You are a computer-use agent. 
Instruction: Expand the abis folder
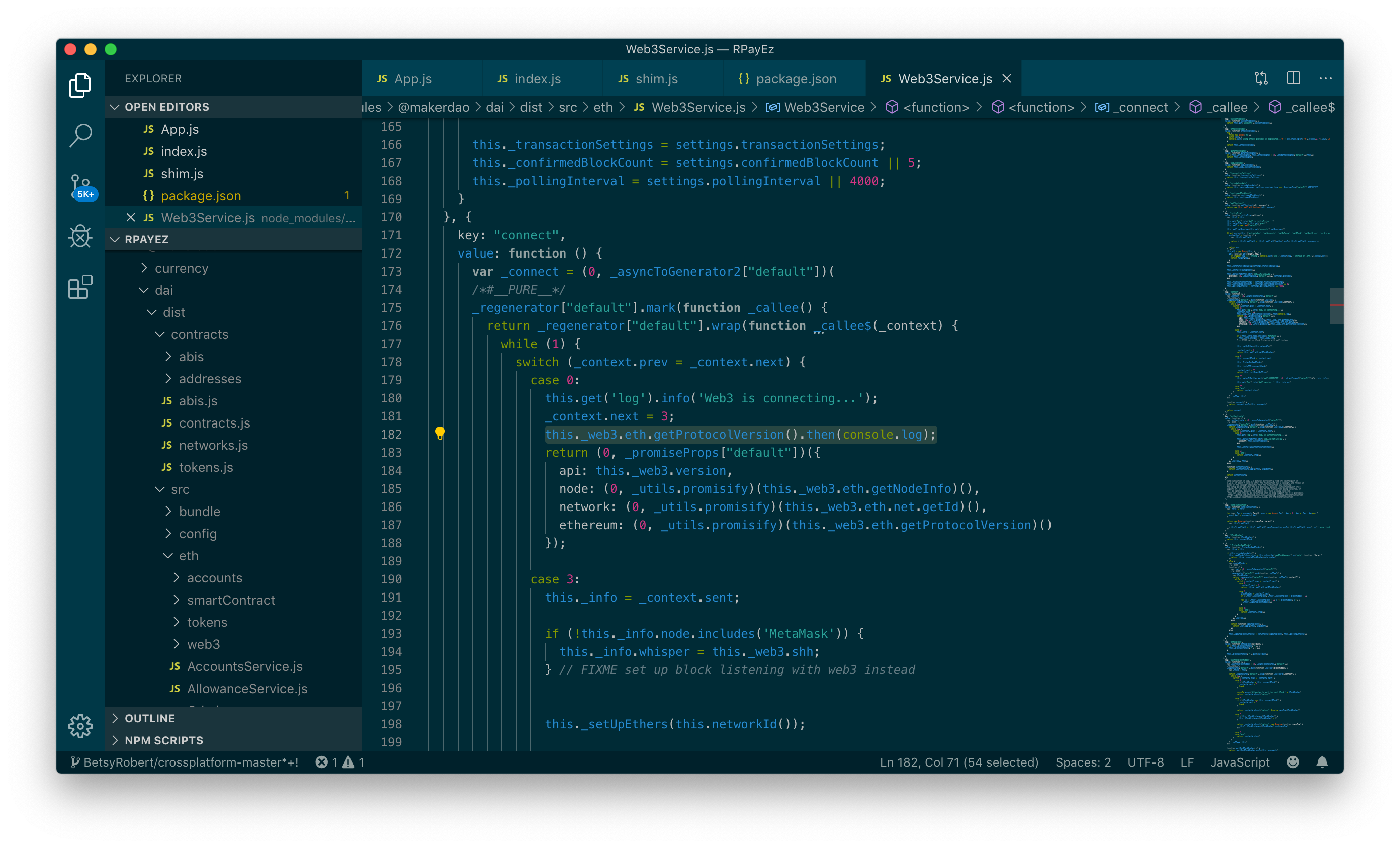(x=233, y=357)
